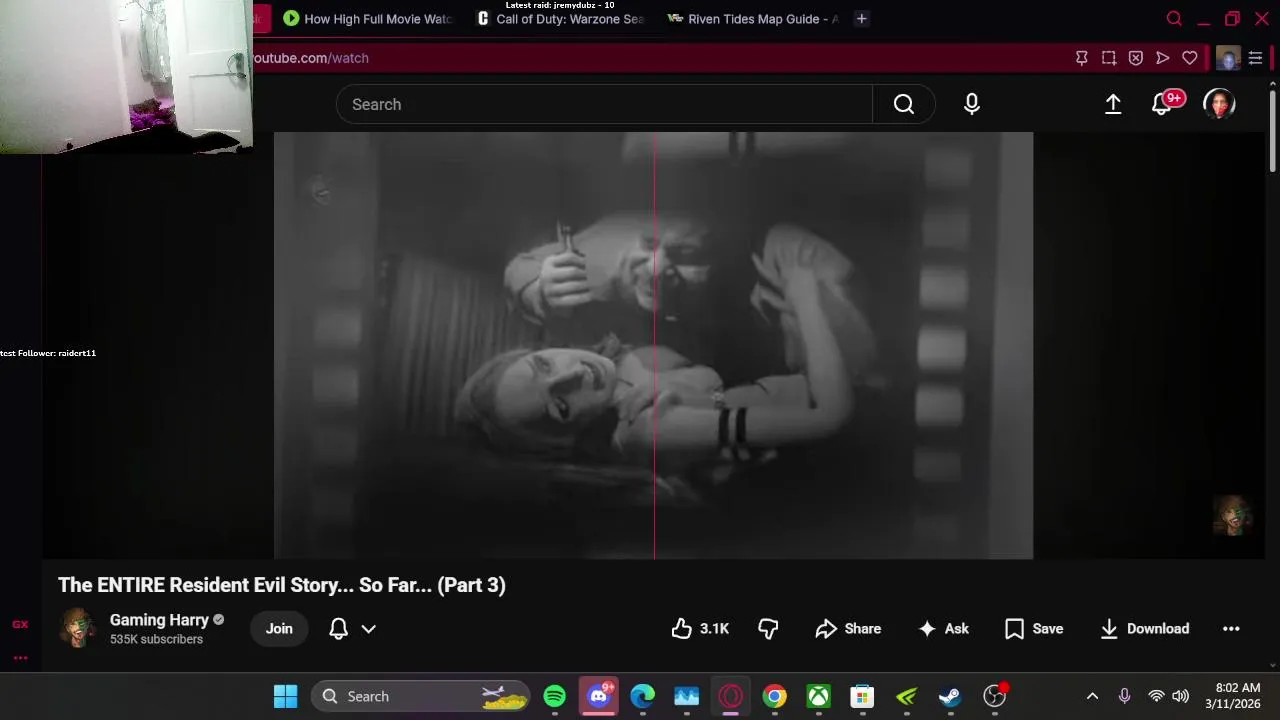
Task: Open Discord from the taskbar
Action: pos(599,696)
